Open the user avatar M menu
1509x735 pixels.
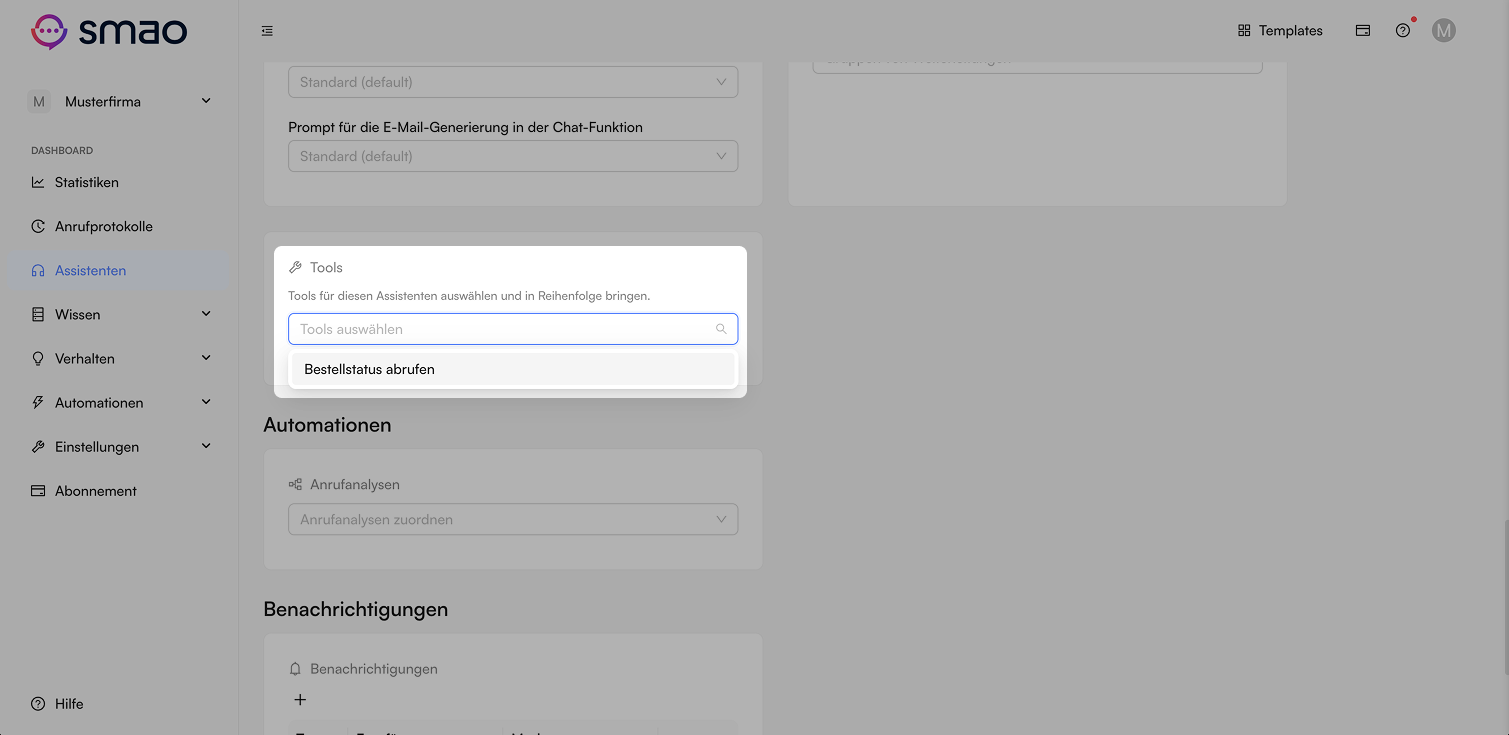tap(1443, 31)
